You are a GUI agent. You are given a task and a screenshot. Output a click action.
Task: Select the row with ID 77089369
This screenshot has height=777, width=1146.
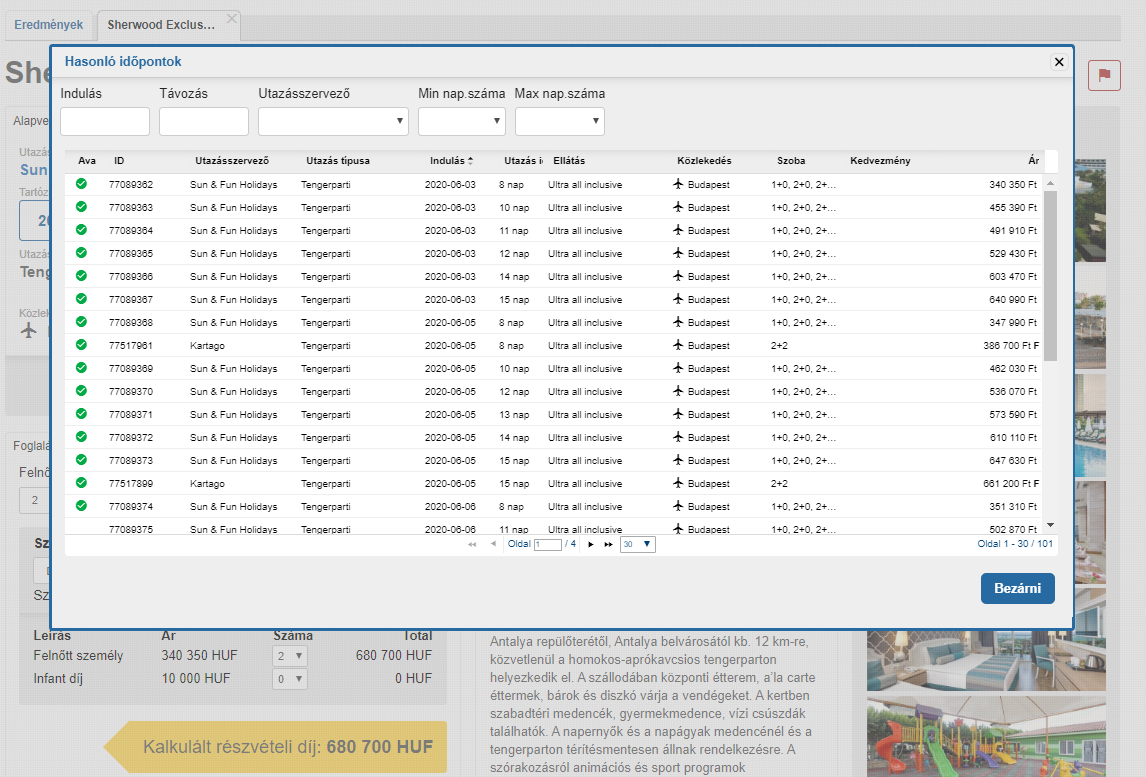pos(553,368)
